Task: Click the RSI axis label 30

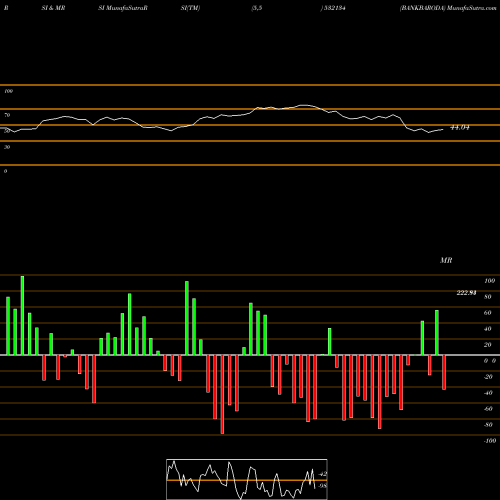Action: click(7, 147)
